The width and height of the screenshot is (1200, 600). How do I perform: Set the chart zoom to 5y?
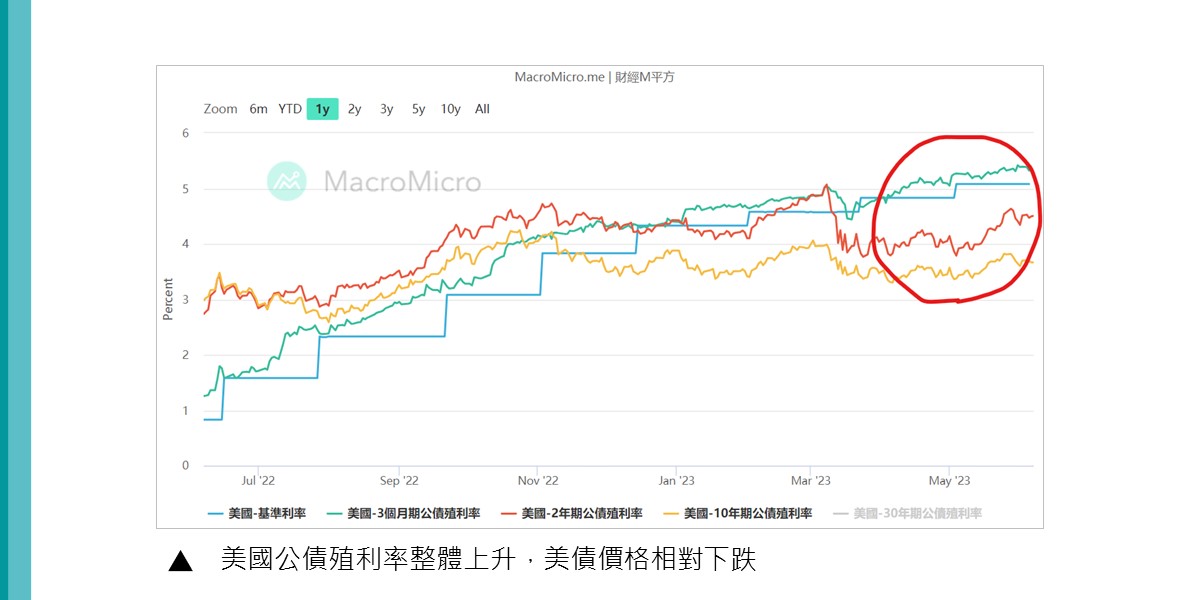click(x=418, y=109)
